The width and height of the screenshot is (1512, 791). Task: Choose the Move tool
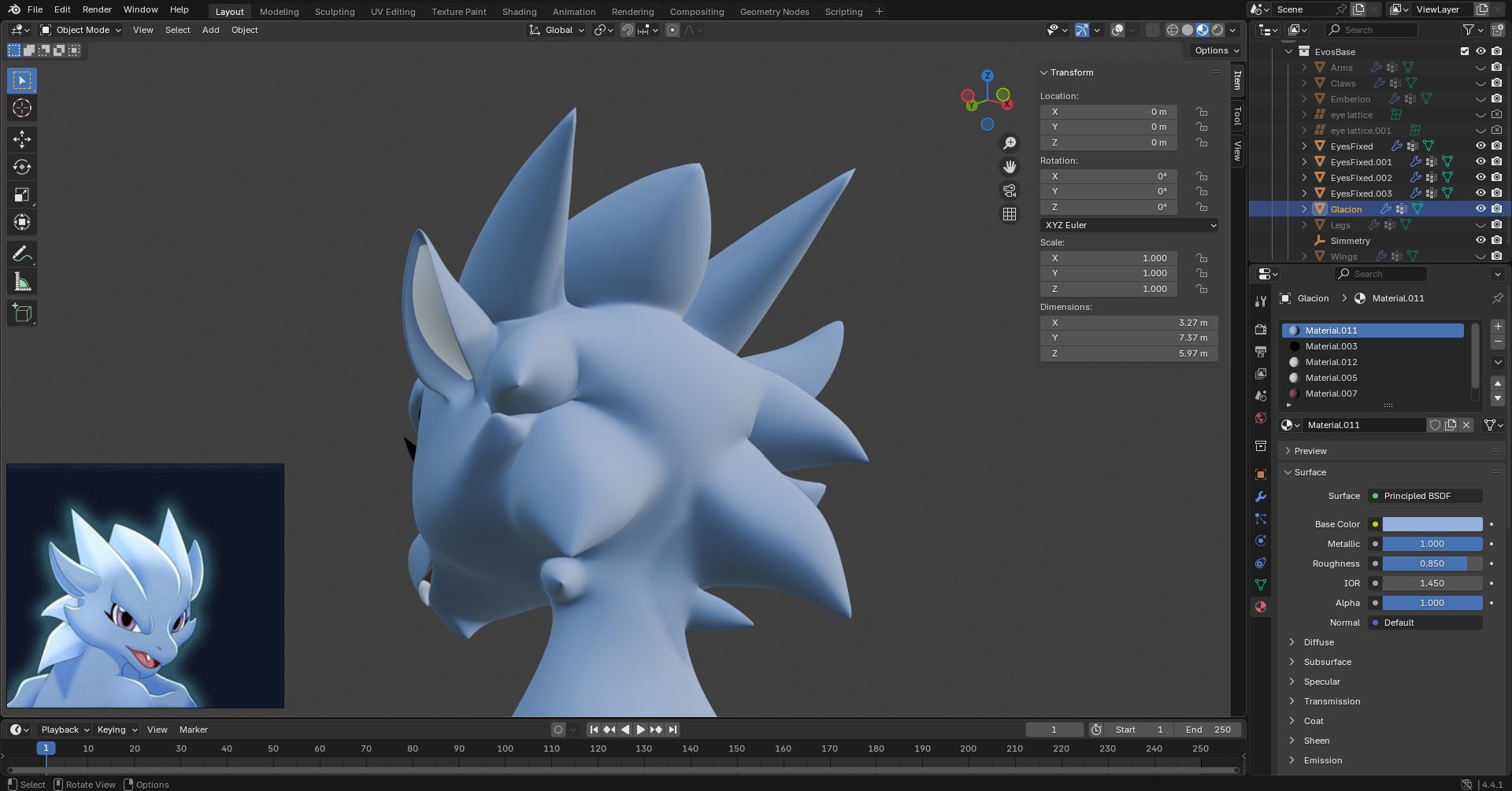tap(22, 139)
